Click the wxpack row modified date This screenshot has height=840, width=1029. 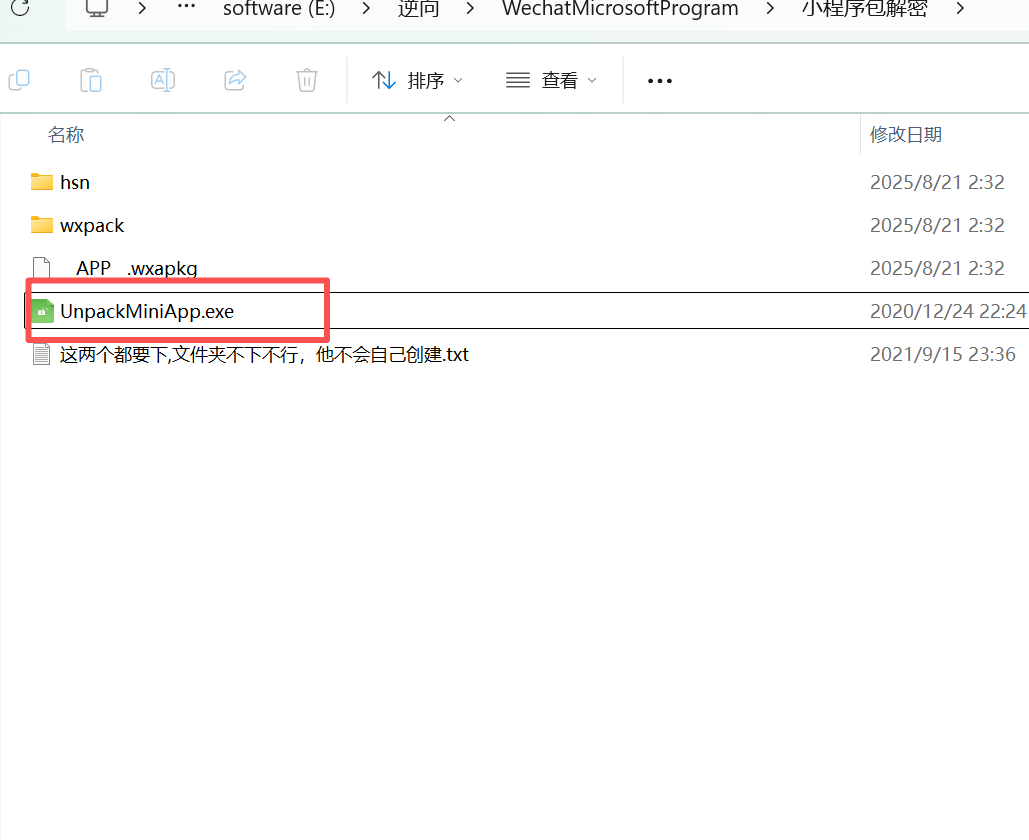(x=937, y=226)
